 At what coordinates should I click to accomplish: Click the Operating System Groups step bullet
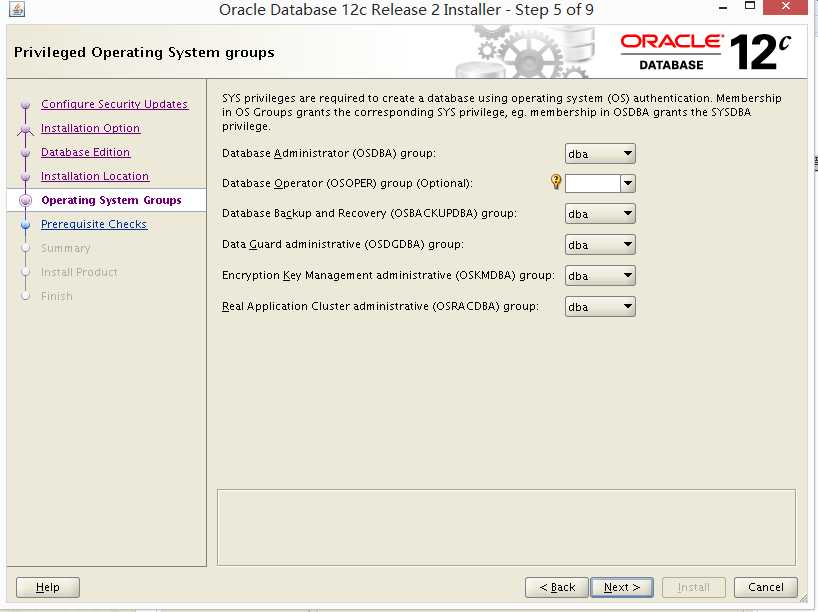(25, 200)
